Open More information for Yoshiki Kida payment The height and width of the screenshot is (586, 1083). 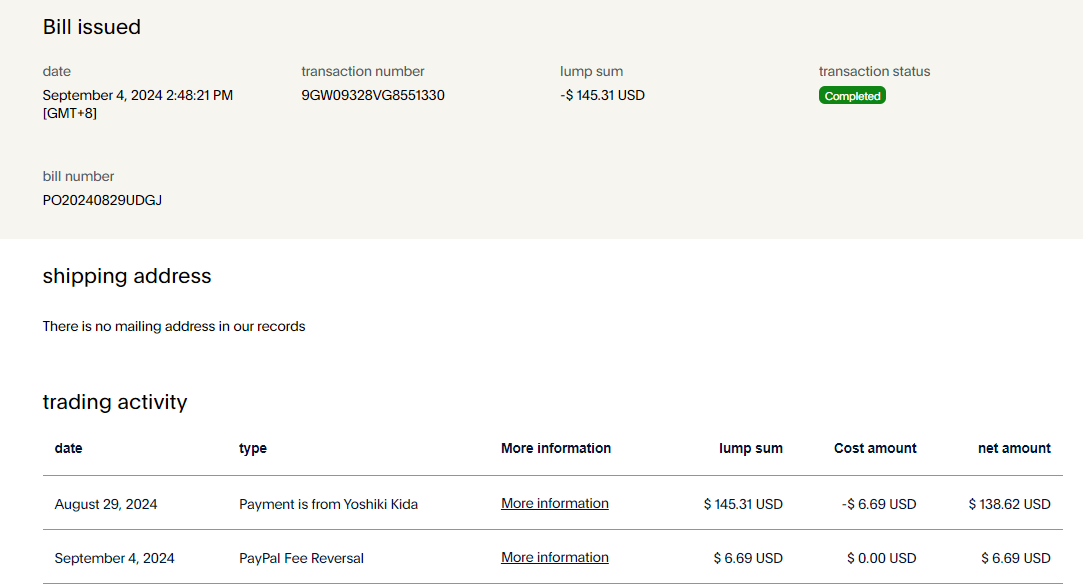[554, 504]
